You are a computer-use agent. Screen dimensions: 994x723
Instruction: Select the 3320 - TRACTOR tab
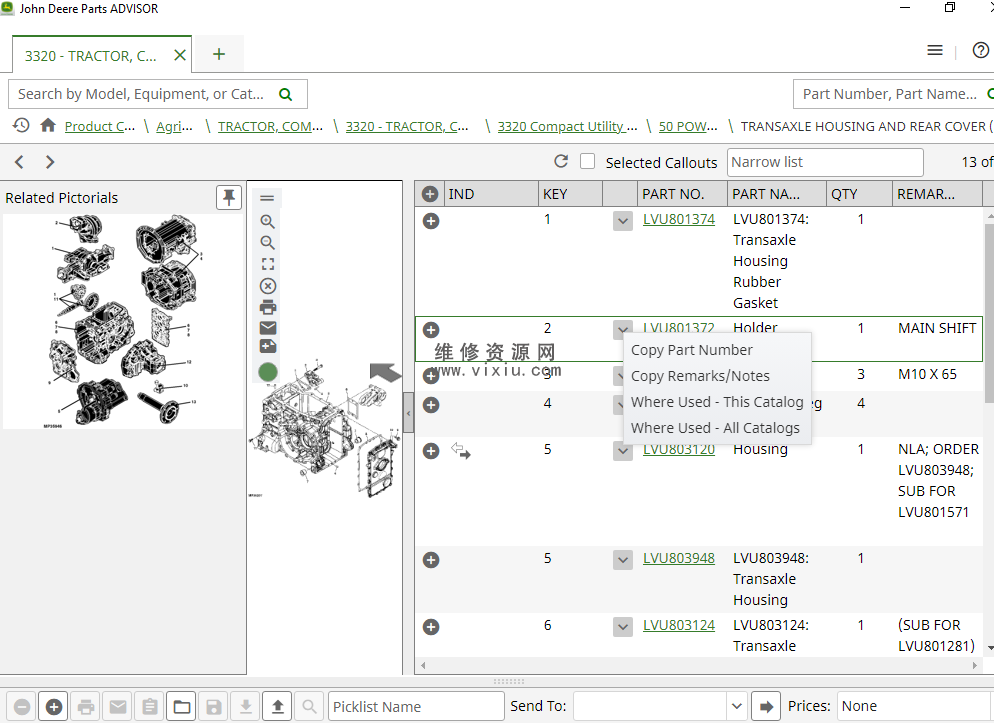[91, 56]
